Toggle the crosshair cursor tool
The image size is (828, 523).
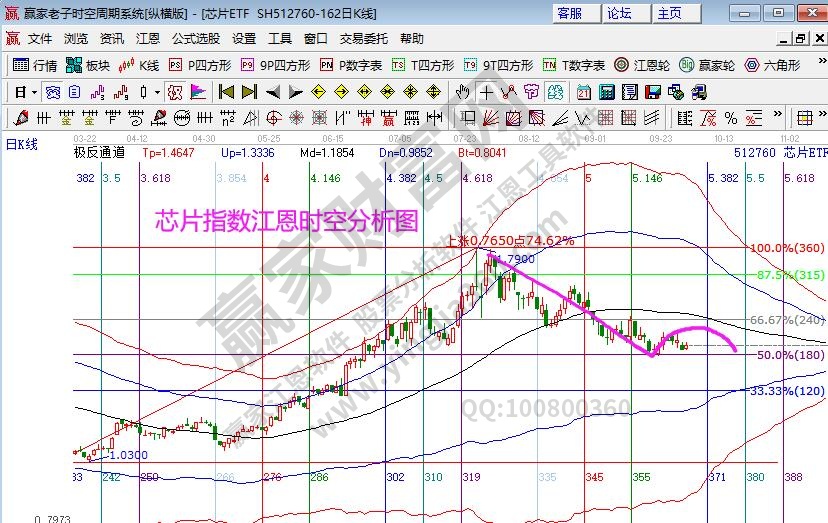pyautogui.click(x=485, y=92)
